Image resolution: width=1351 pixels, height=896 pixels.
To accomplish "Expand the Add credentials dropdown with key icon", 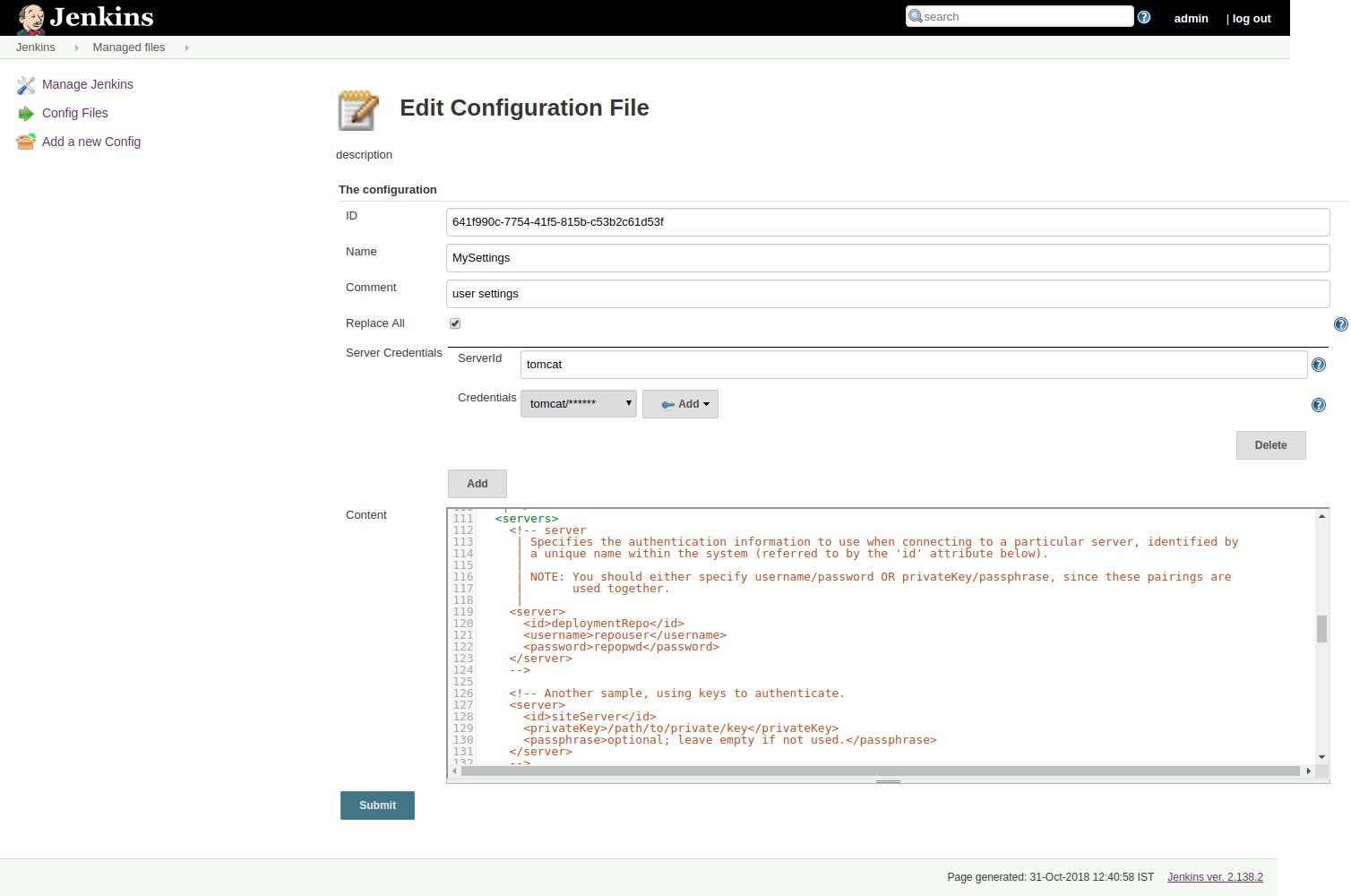I will (x=680, y=403).
